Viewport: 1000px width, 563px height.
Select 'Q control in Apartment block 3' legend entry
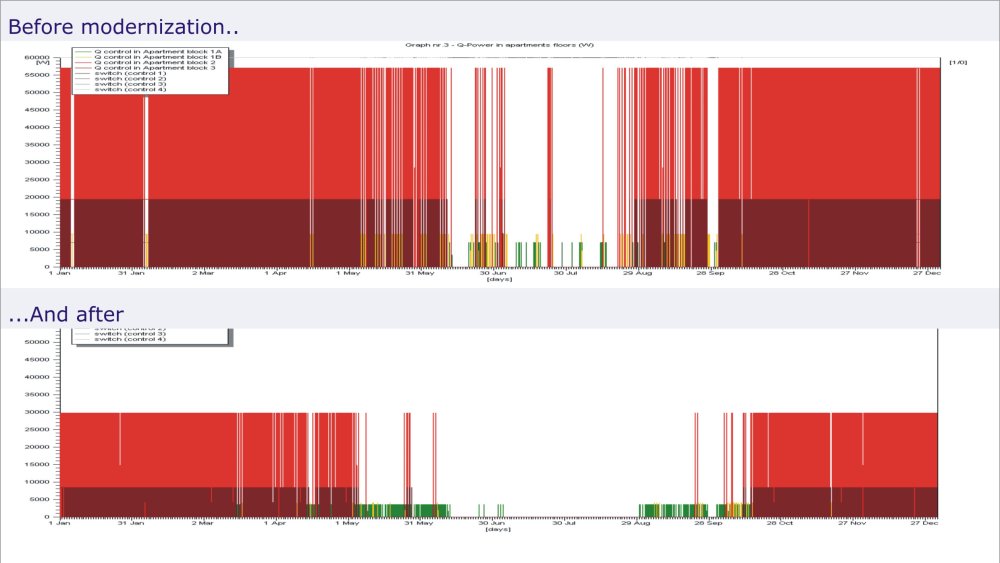point(150,68)
